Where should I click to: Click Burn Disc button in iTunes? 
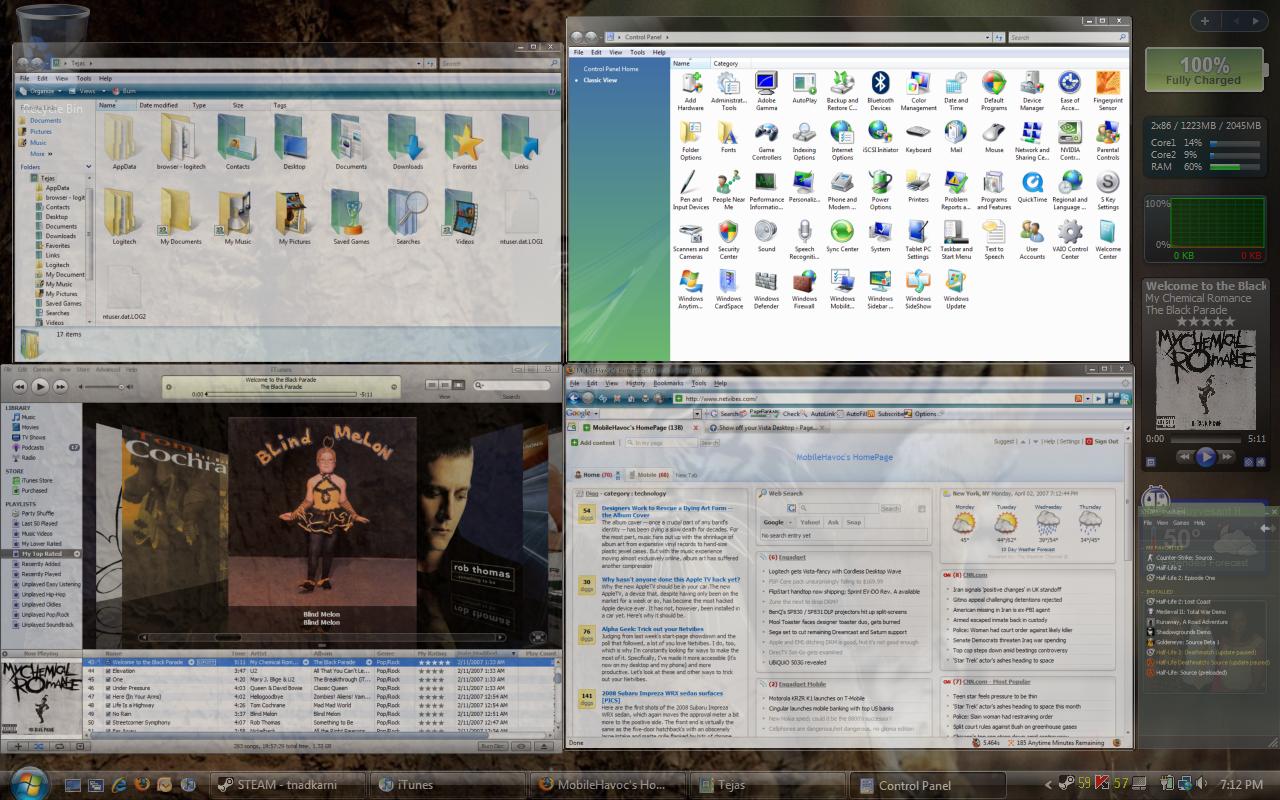(492, 746)
